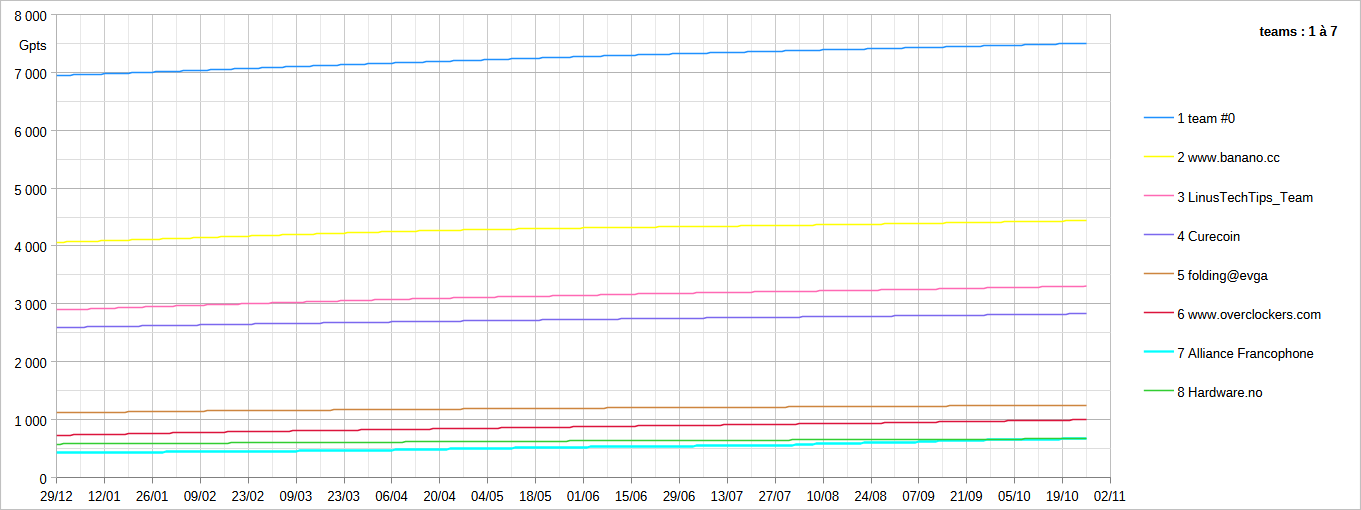The image size is (1361, 510).
Task: Click the yellow www.banano.cc legend line
Action: (x=1158, y=157)
